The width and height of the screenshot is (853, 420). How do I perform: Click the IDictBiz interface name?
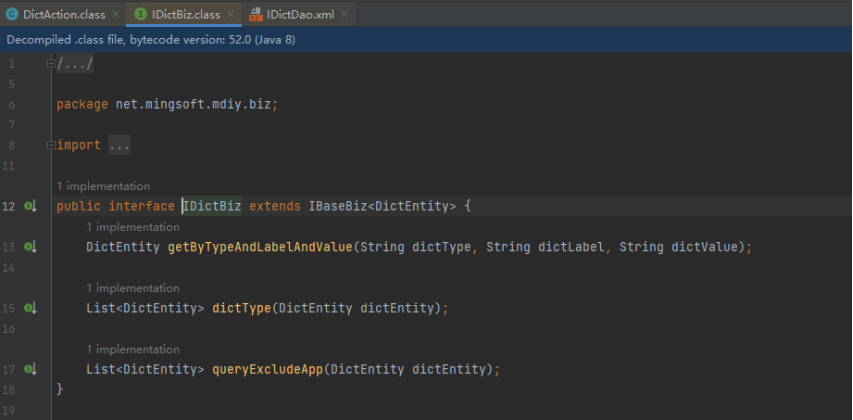212,206
